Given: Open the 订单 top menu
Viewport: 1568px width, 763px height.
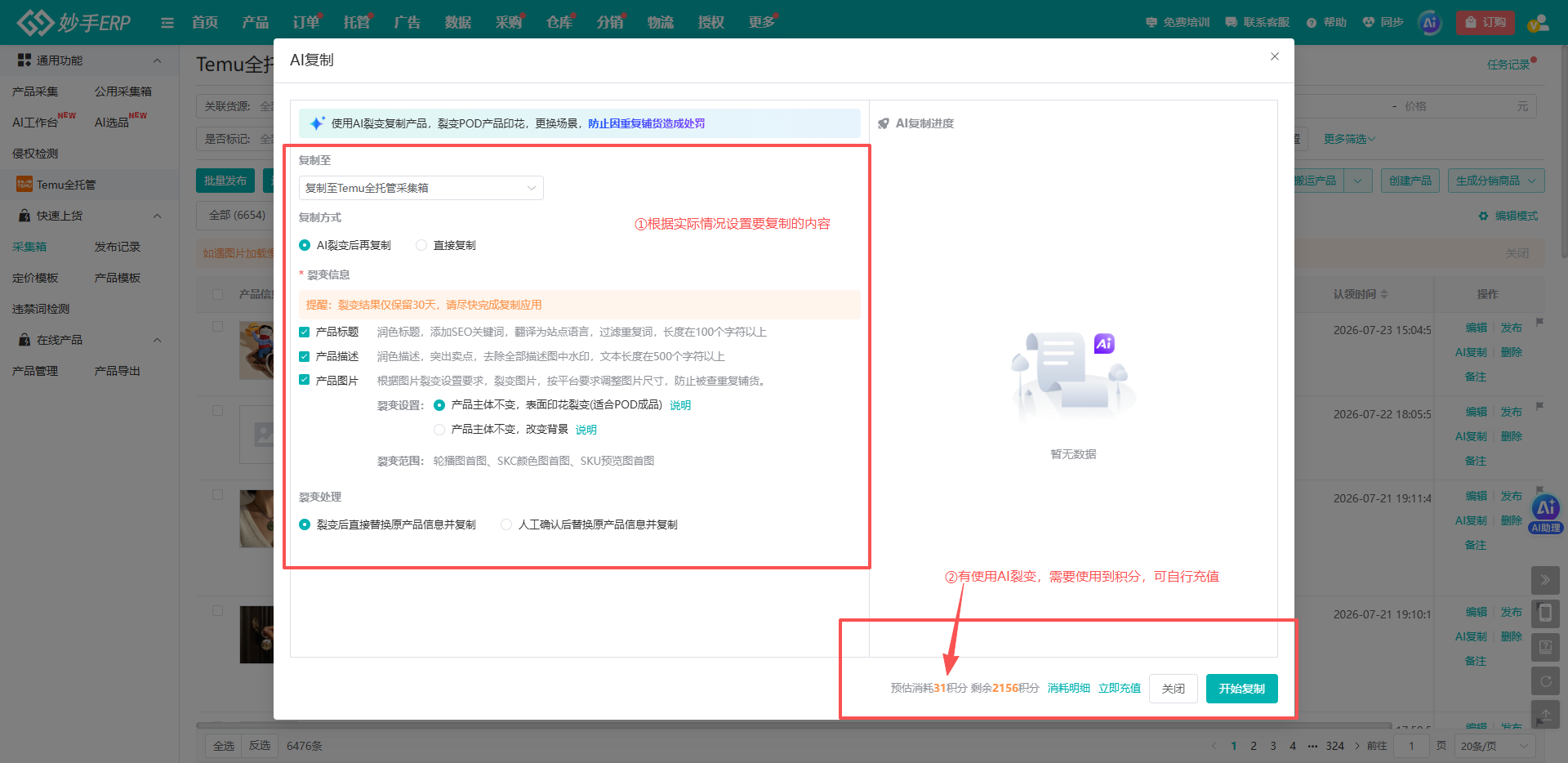Looking at the screenshot, I should (x=306, y=22).
